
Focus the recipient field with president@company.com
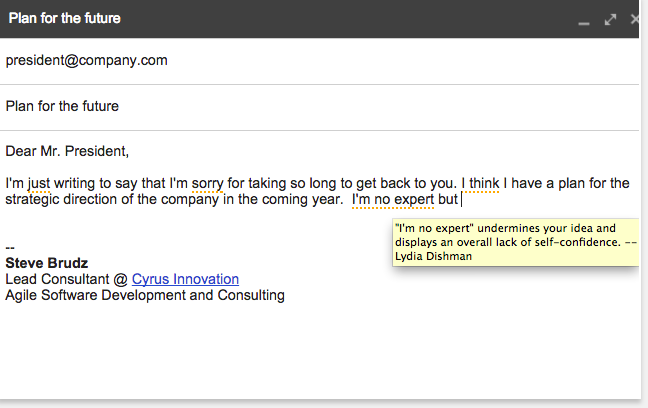tap(319, 61)
